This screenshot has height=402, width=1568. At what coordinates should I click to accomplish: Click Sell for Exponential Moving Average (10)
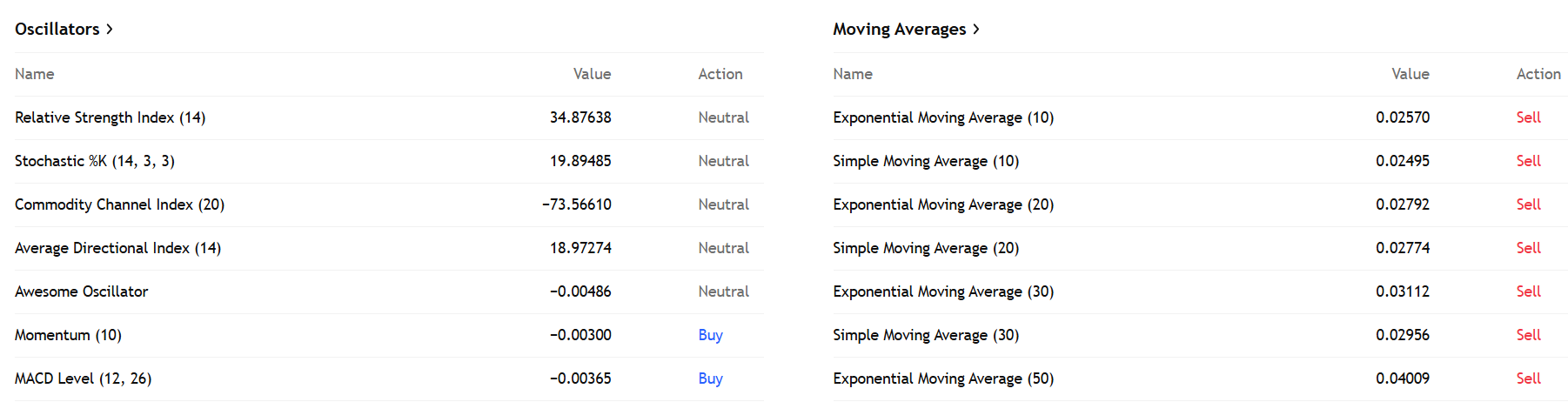click(1528, 117)
